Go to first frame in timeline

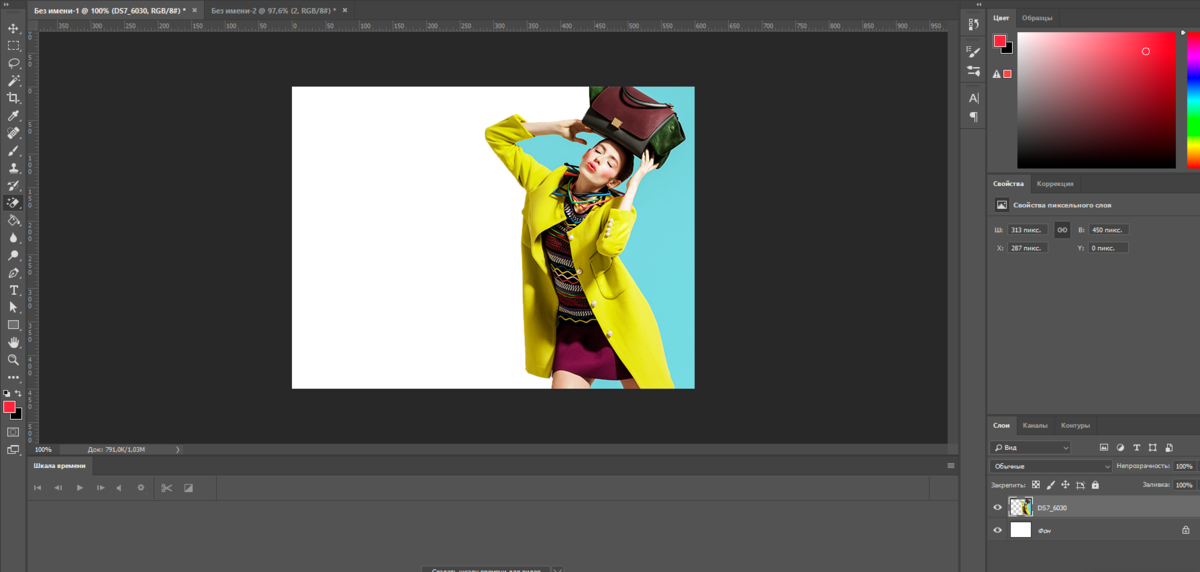click(x=38, y=488)
